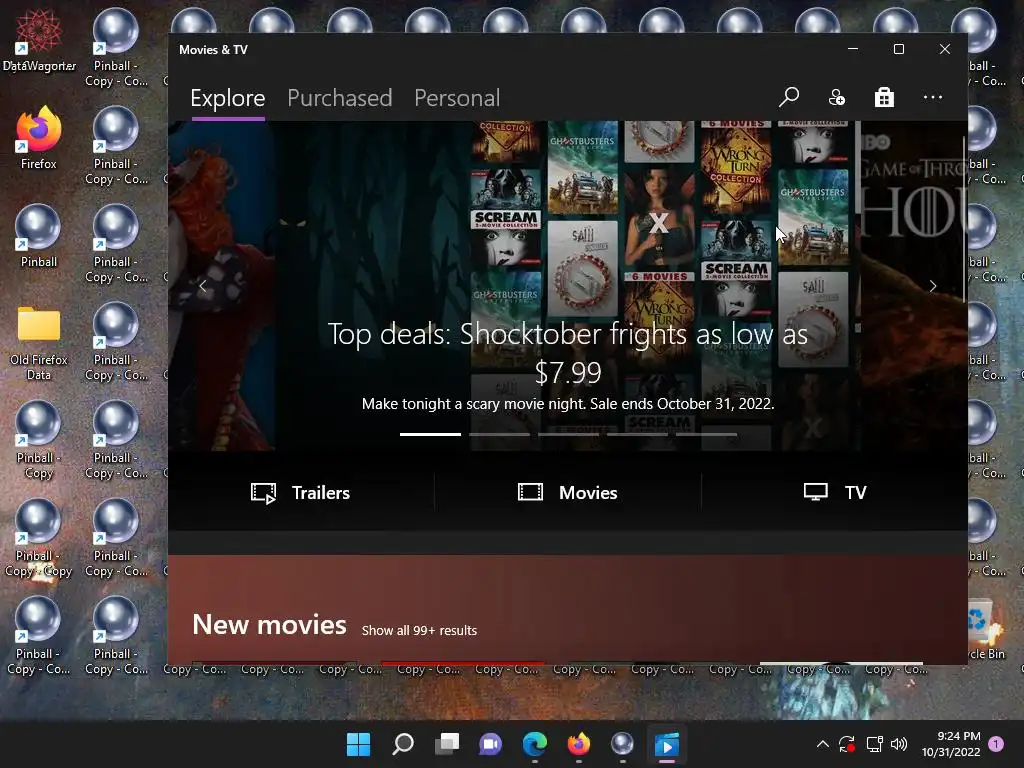1024x768 pixels.
Task: Switch to the Purchased tab
Action: tap(340, 98)
